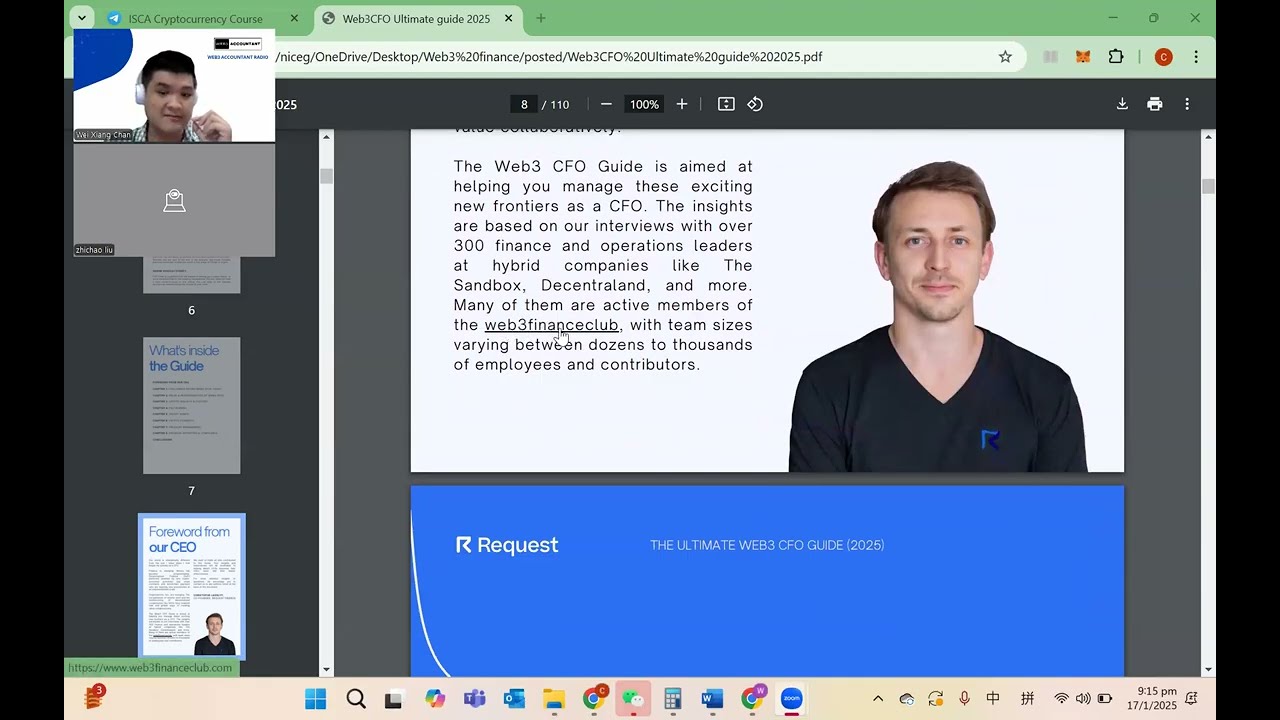1280x720 pixels.
Task: Open PDF viewer more actions menu
Action: pyautogui.click(x=1187, y=104)
